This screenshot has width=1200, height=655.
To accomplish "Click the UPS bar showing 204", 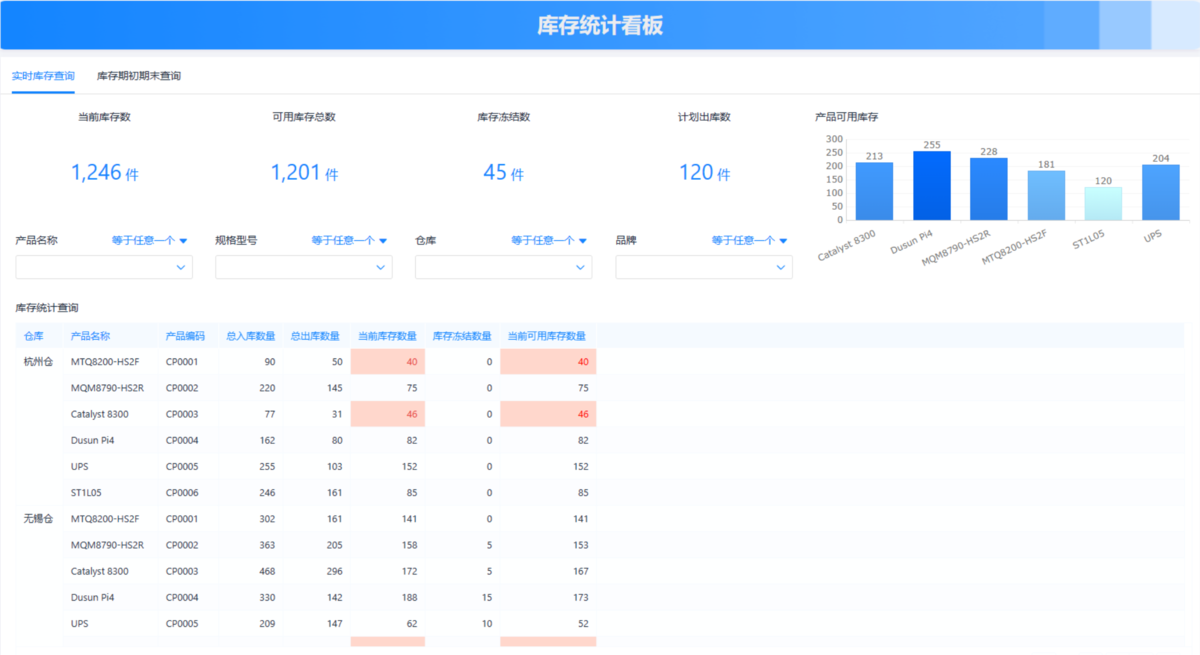I will pos(1161,192).
